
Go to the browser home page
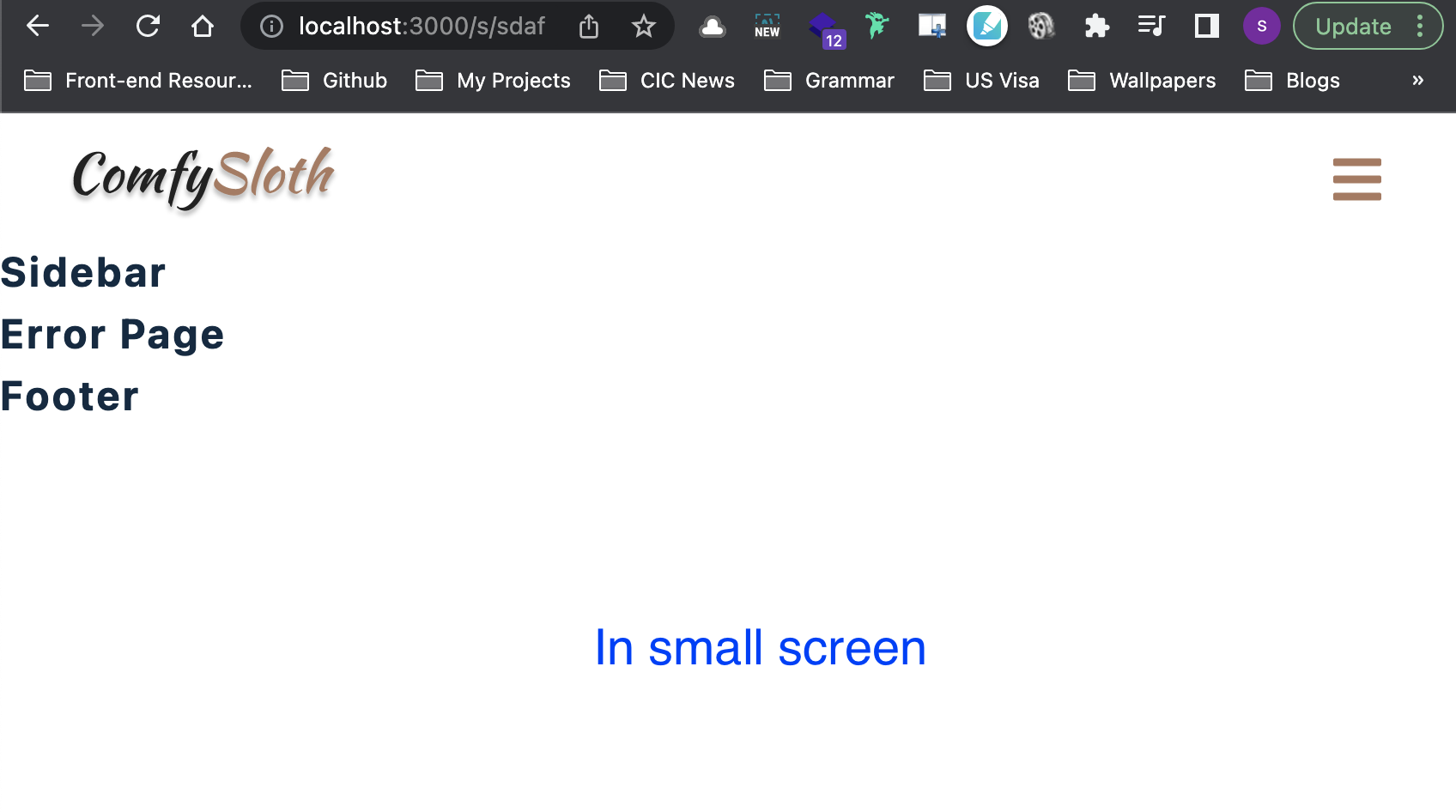click(x=203, y=27)
